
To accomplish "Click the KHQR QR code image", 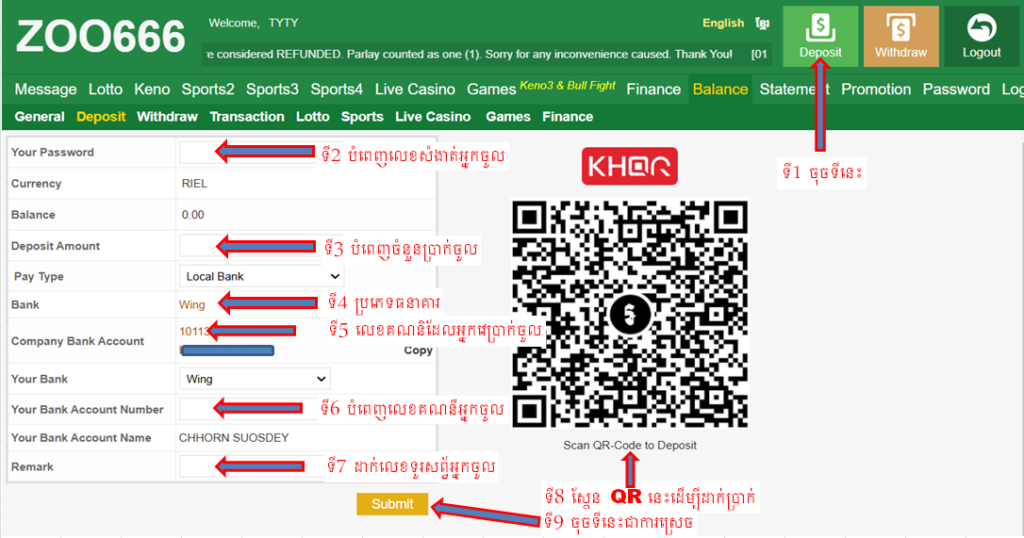I will click(x=630, y=315).
